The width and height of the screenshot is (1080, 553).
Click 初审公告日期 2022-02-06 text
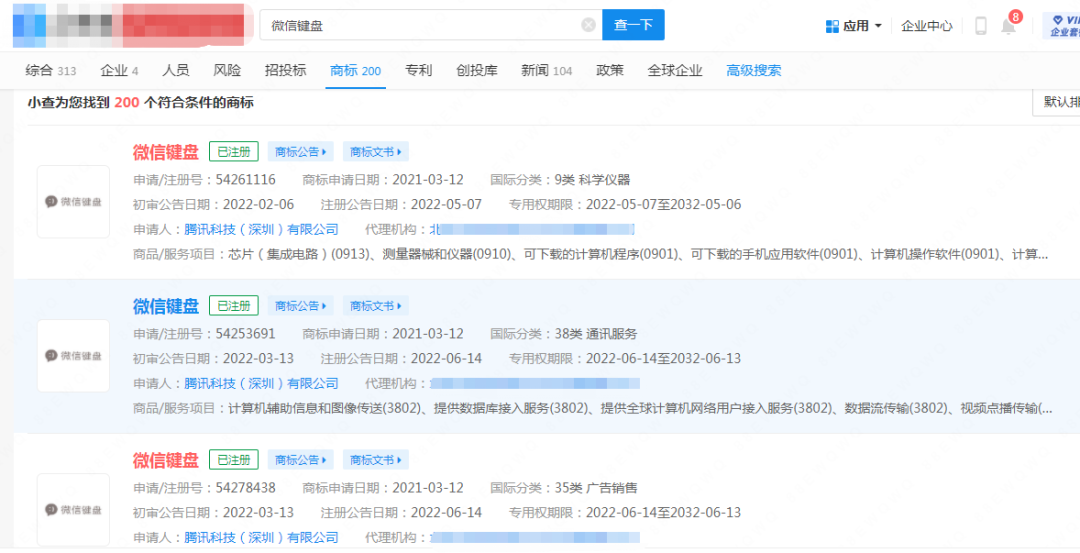[214, 205]
